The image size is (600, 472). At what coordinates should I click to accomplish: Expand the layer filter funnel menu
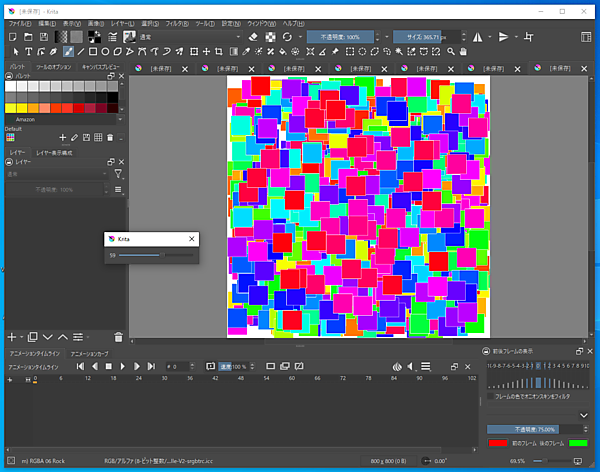(118, 174)
